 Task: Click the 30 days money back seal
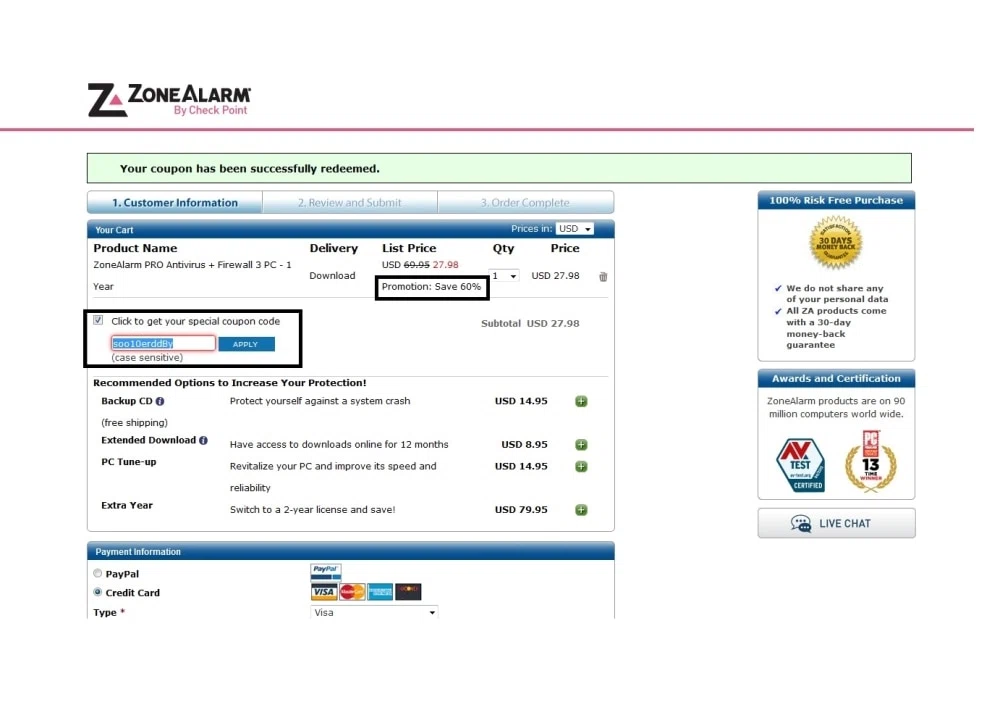click(x=835, y=242)
